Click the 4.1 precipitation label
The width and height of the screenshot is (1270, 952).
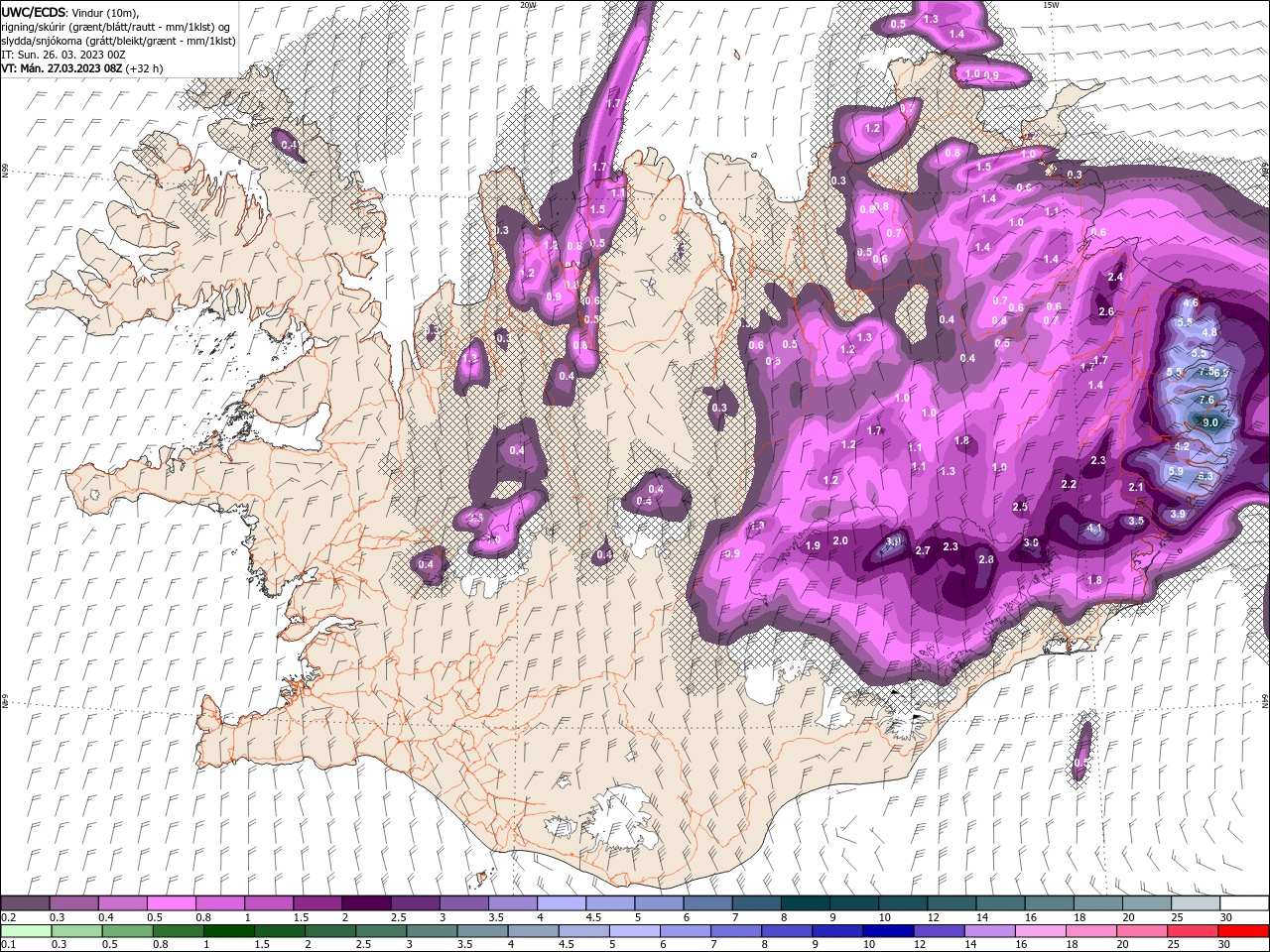click(1094, 529)
